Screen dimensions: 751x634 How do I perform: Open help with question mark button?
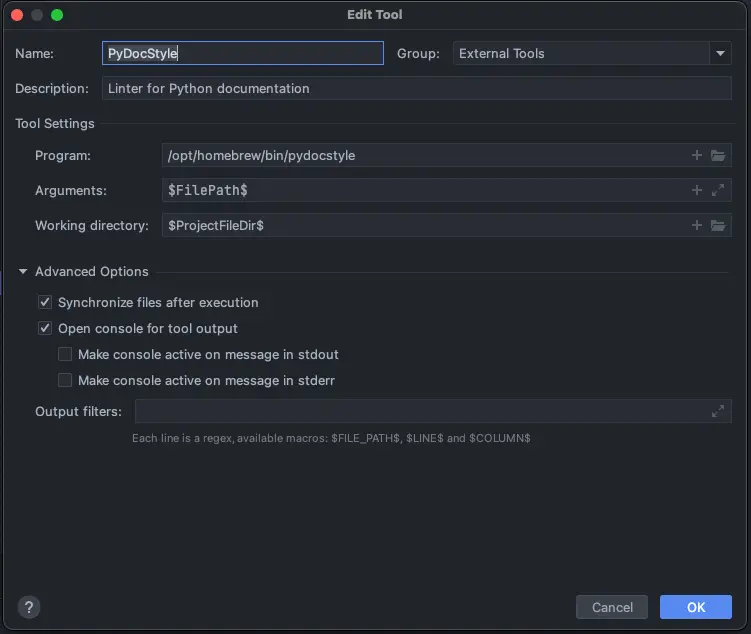pos(29,607)
